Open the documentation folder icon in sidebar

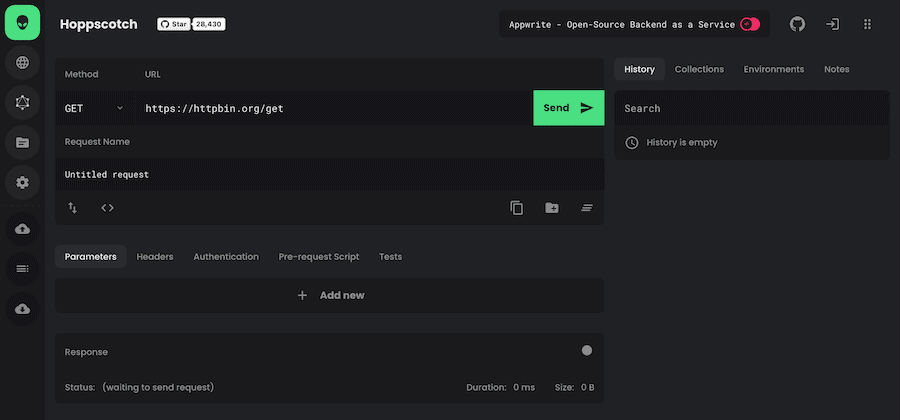pyautogui.click(x=22, y=142)
